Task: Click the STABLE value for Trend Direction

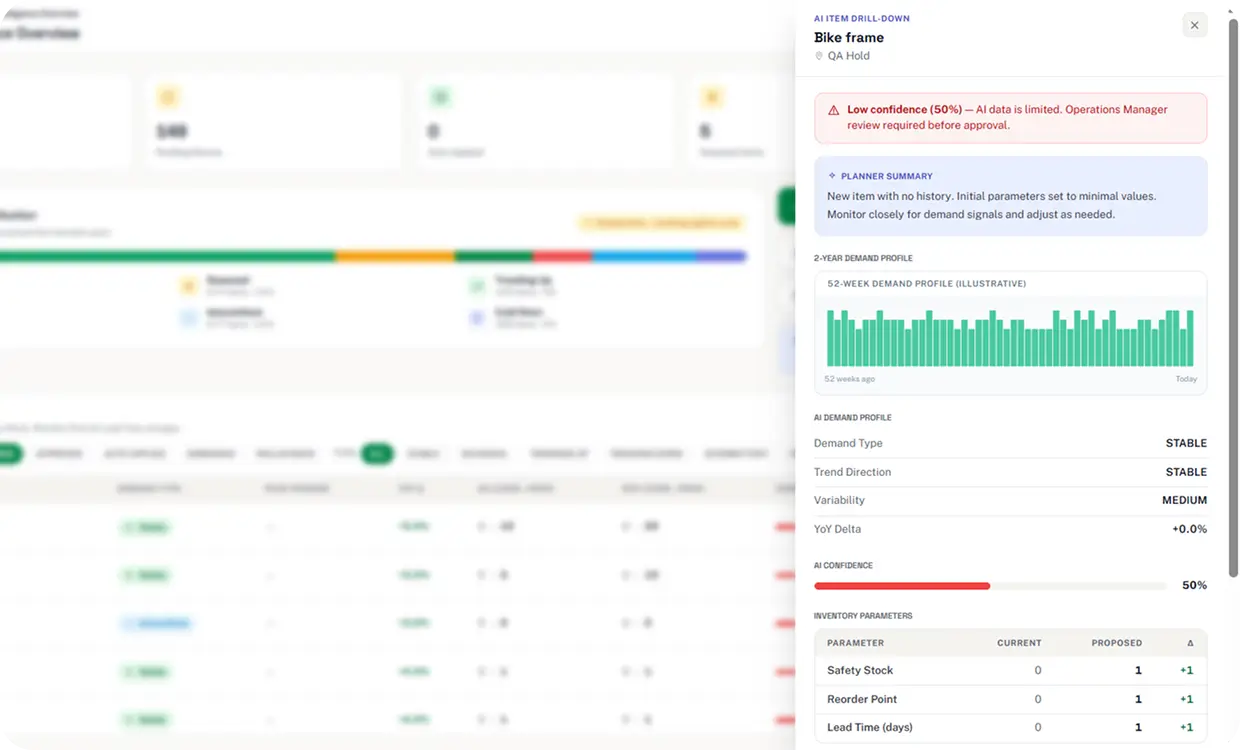Action: pos(1186,472)
